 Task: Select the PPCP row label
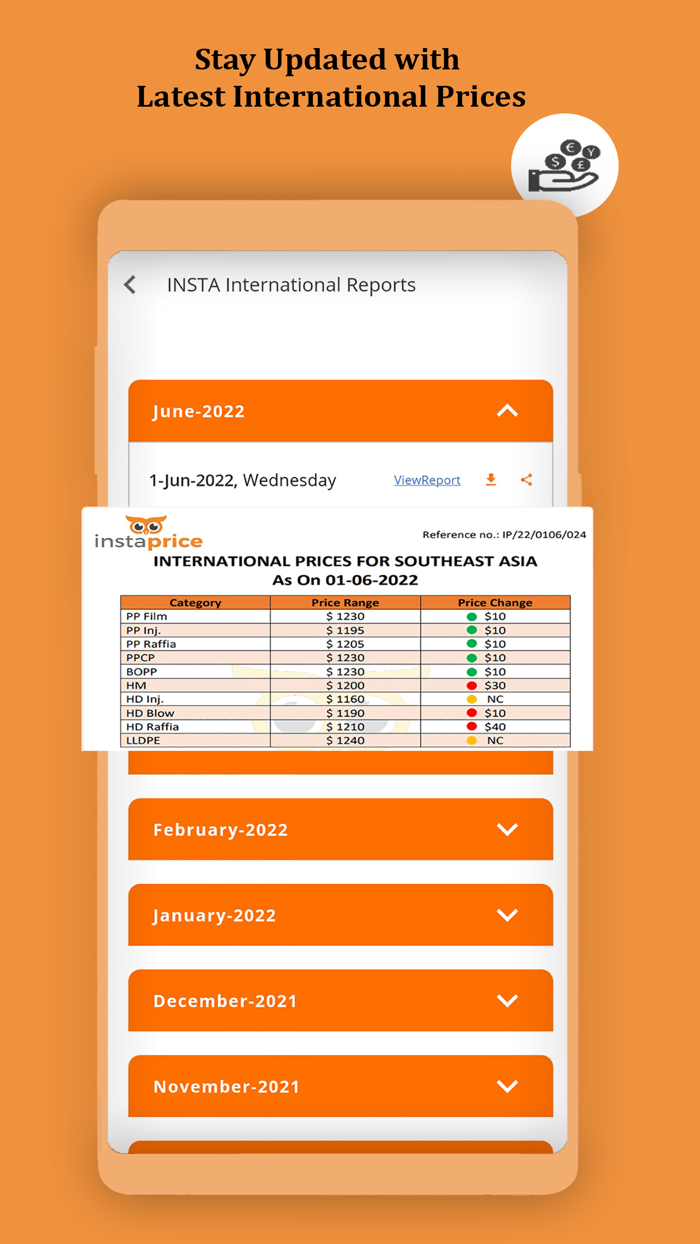[x=140, y=658]
